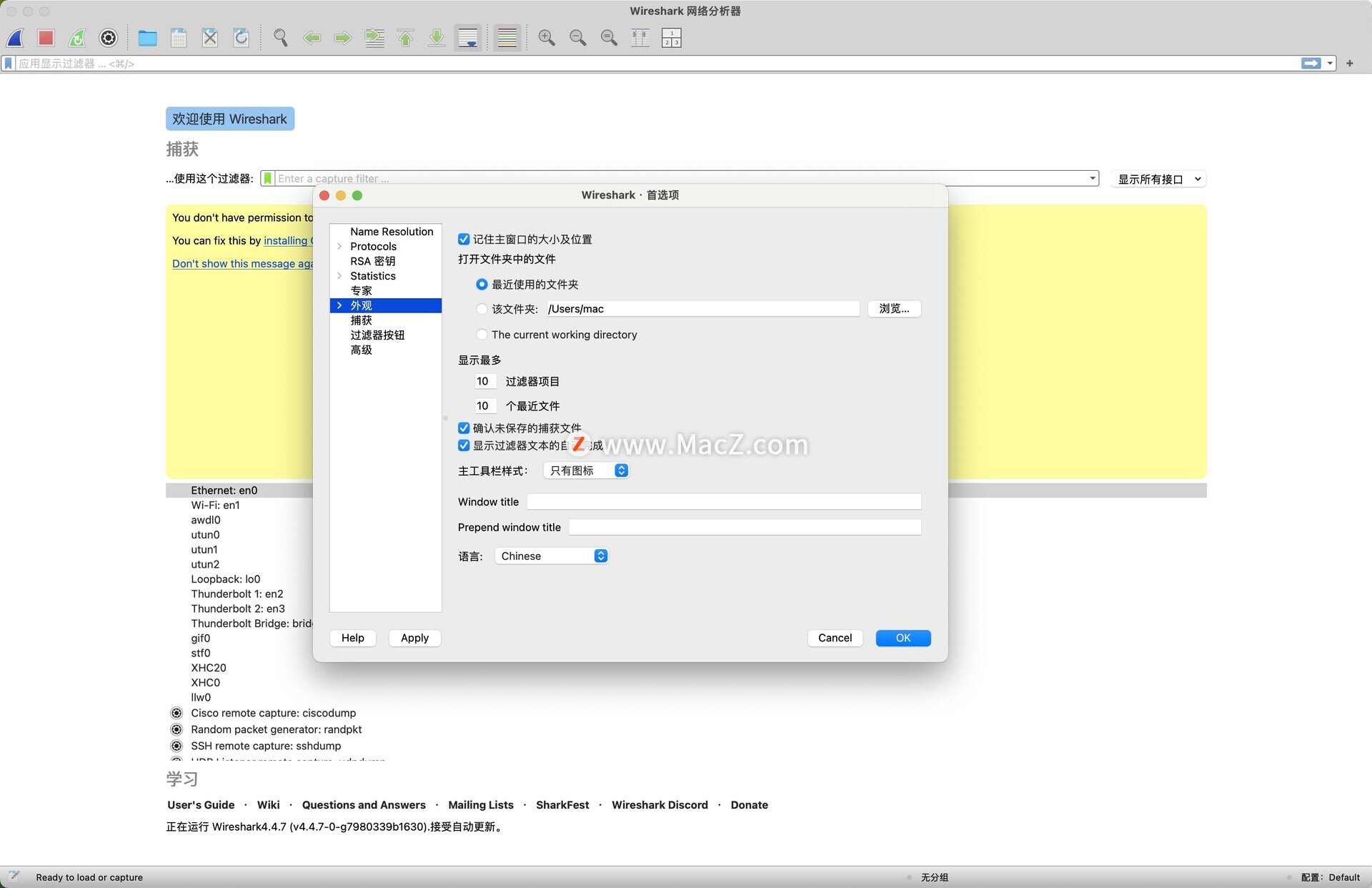Viewport: 1372px width, 888px height.
Task: Save capture file icon in toolbar
Action: [x=179, y=38]
